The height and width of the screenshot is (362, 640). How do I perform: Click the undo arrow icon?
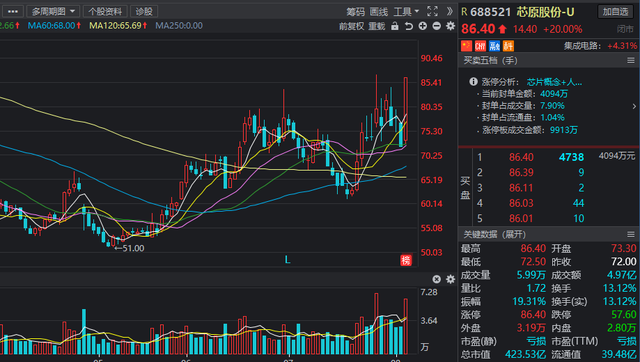click(x=409, y=26)
